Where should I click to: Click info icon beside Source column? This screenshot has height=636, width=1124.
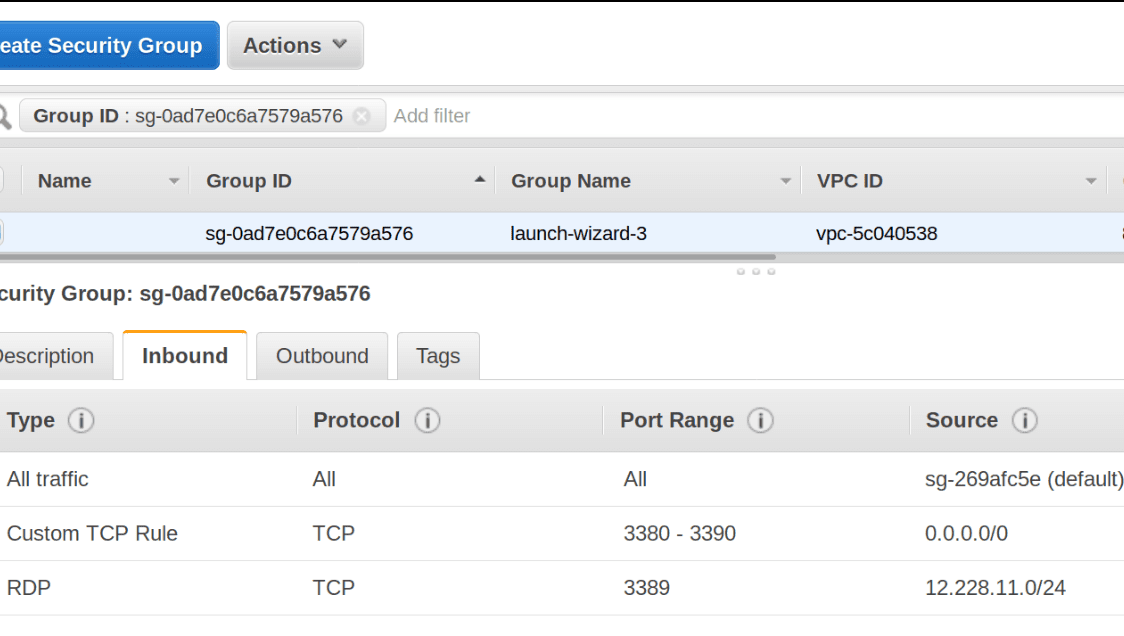click(1024, 421)
